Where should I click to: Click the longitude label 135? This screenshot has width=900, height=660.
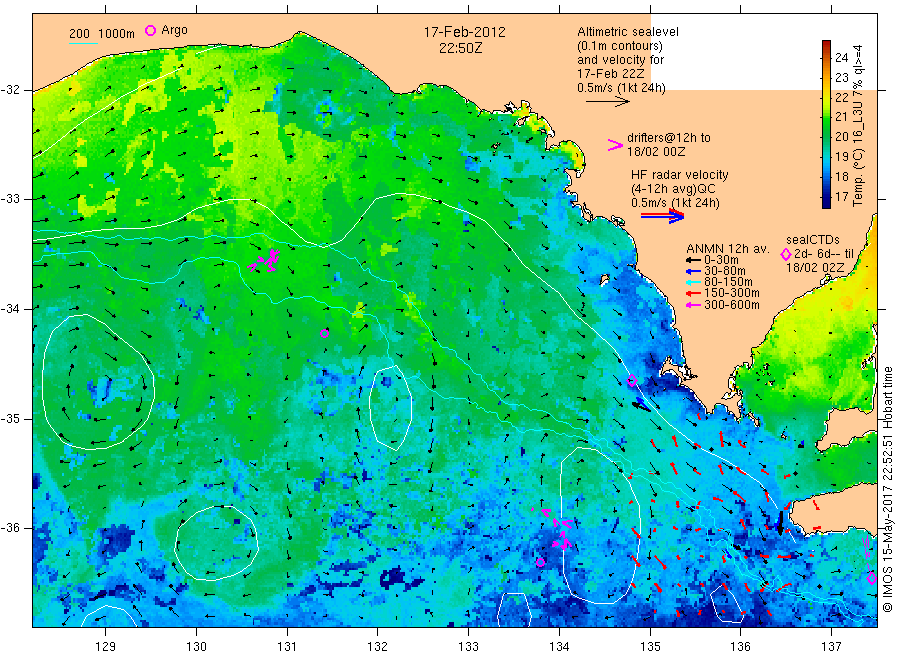(x=650, y=647)
